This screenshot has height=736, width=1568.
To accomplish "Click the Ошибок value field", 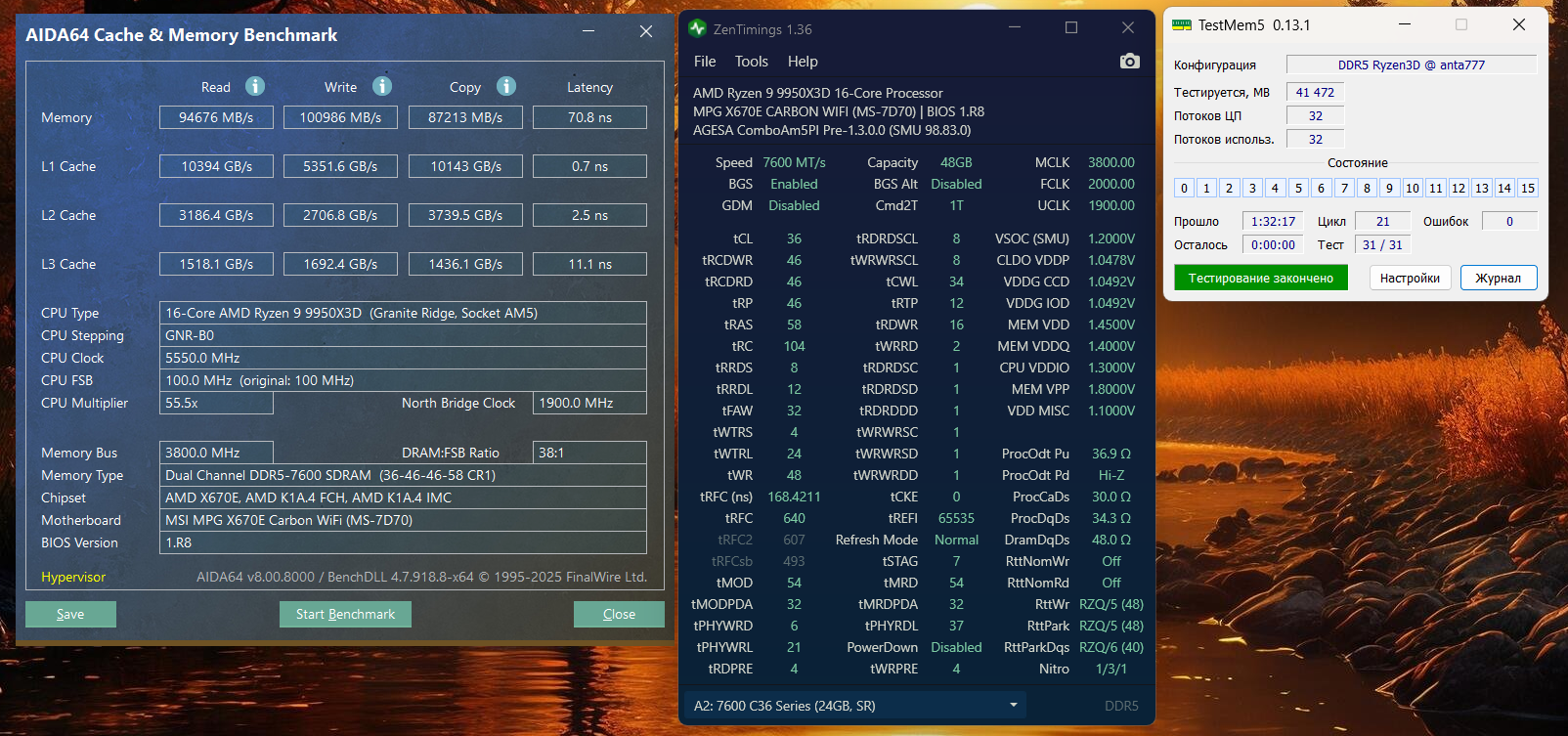I will (x=1509, y=222).
